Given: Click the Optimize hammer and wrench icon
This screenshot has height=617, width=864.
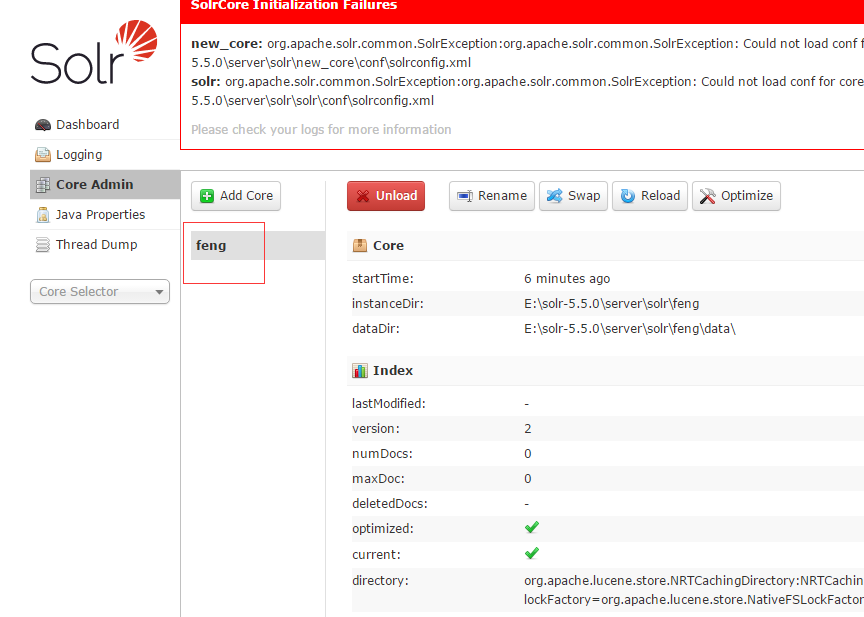Looking at the screenshot, I should point(708,196).
